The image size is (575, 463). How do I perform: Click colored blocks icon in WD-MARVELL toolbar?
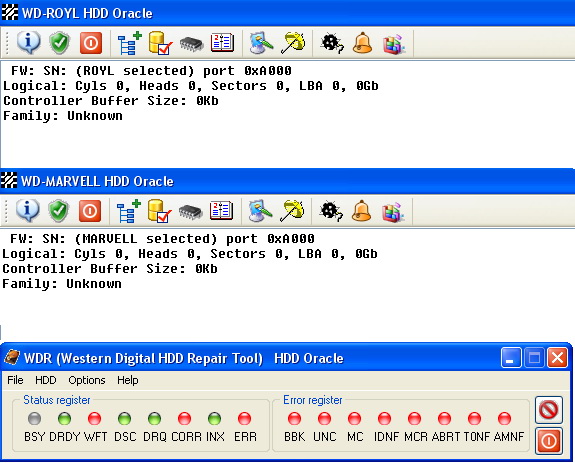click(x=393, y=212)
